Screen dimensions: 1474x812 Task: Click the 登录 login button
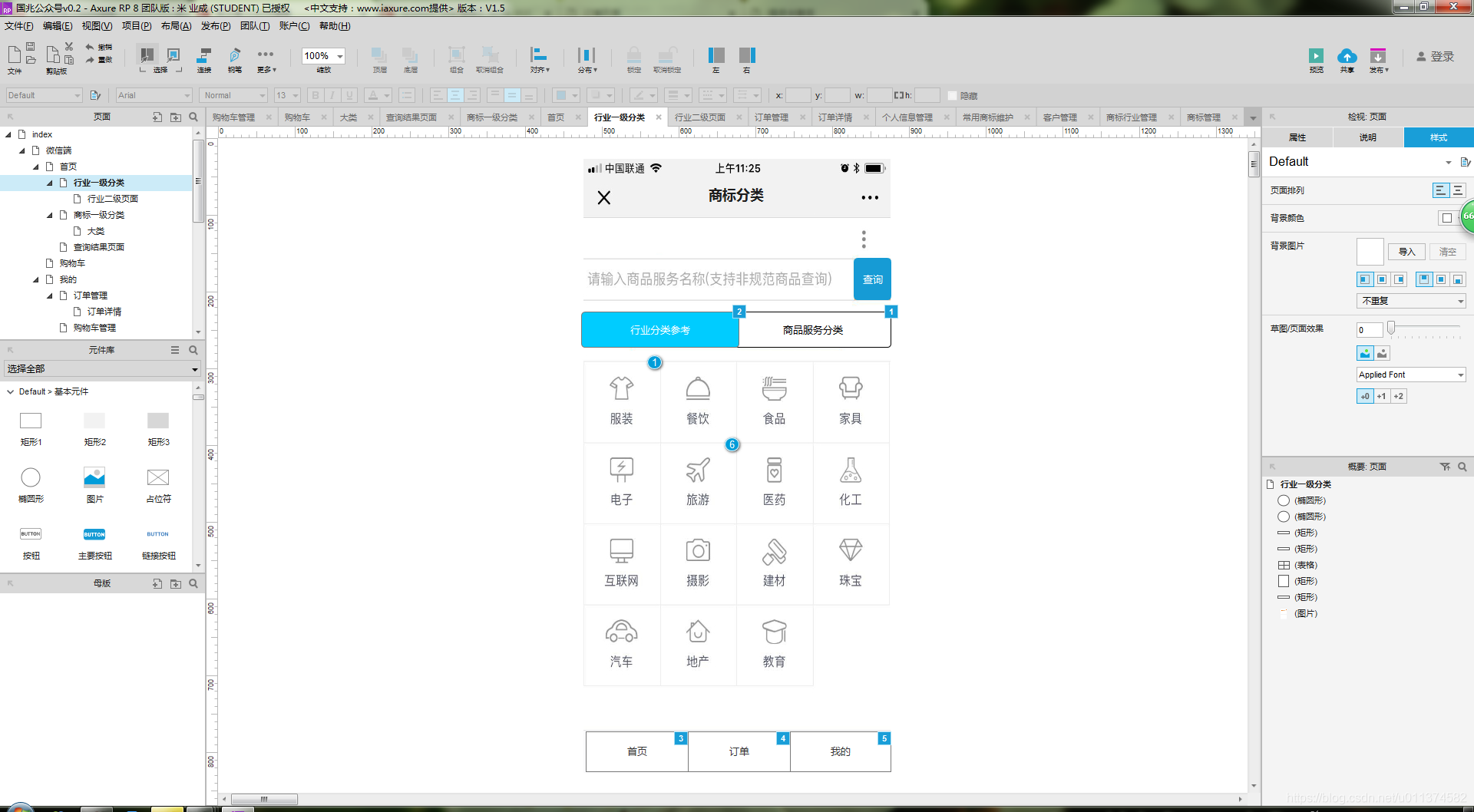pyautogui.click(x=1436, y=57)
